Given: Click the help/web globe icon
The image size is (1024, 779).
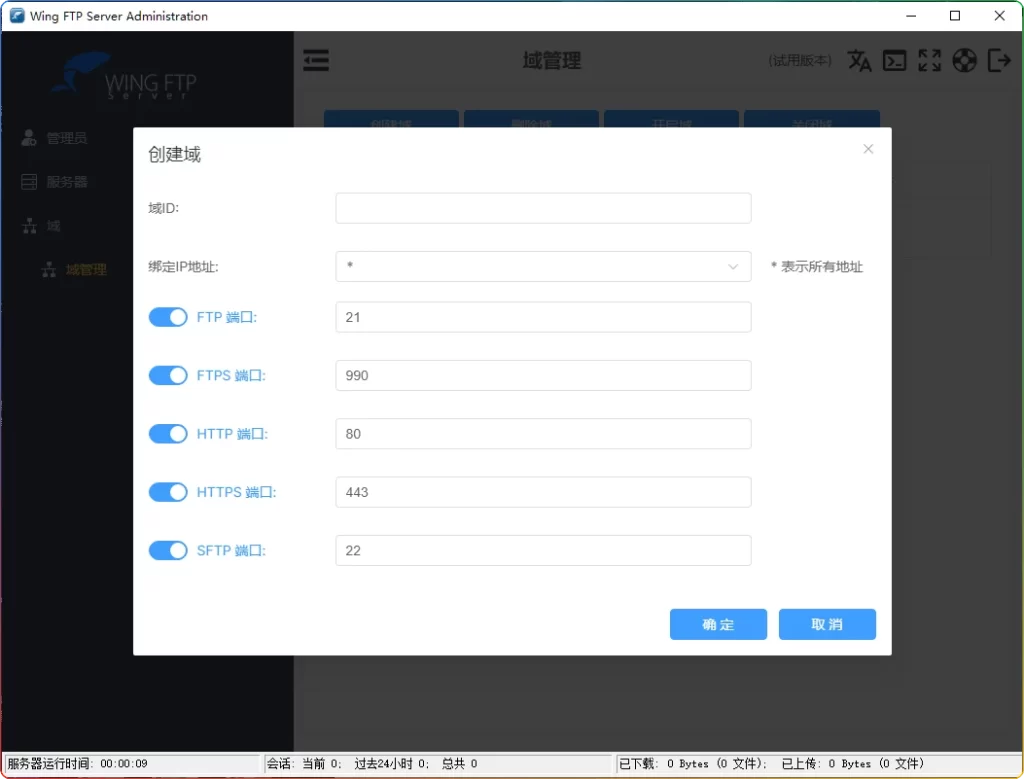Looking at the screenshot, I should coord(964,60).
